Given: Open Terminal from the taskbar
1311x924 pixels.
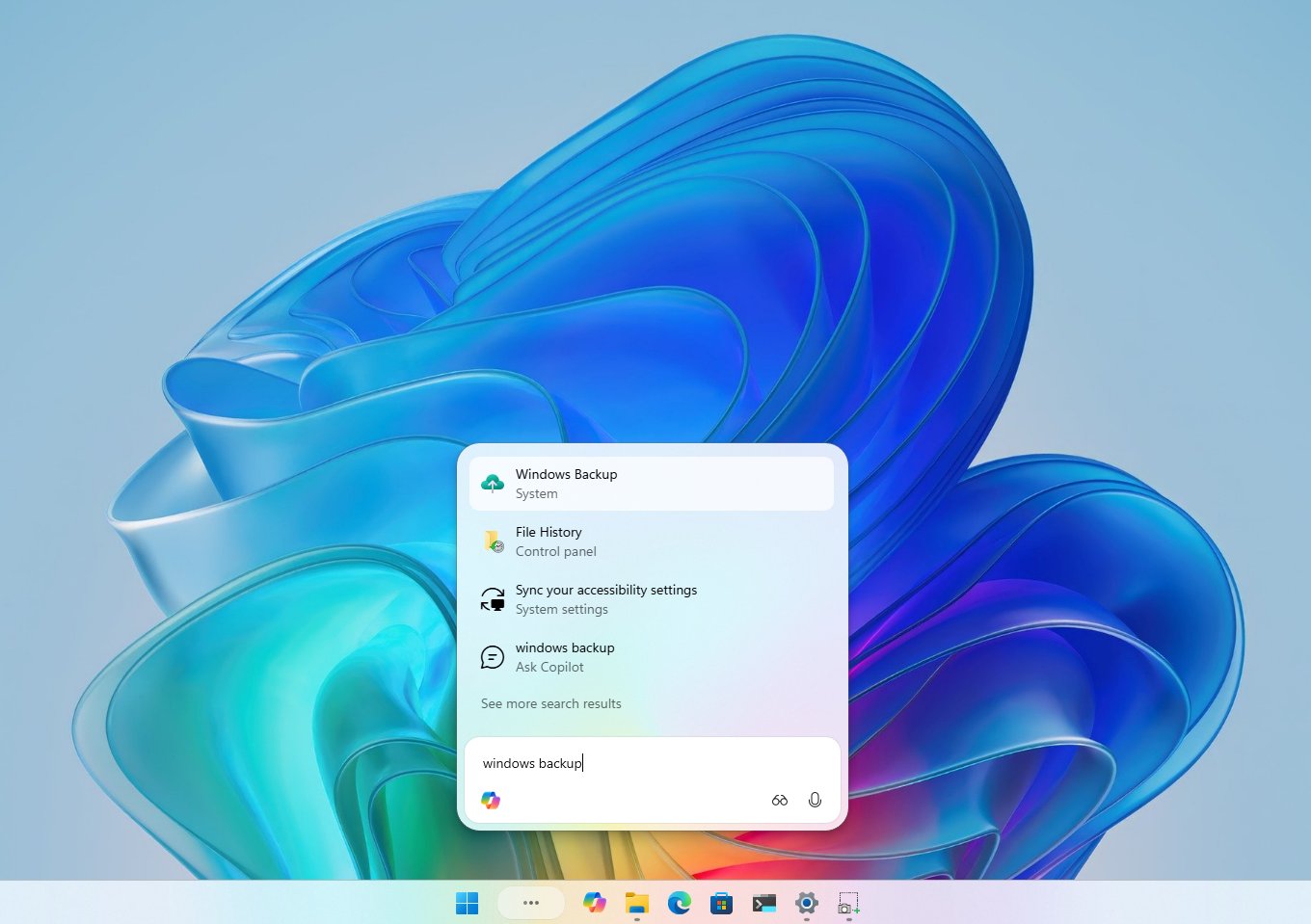Looking at the screenshot, I should pyautogui.click(x=764, y=903).
